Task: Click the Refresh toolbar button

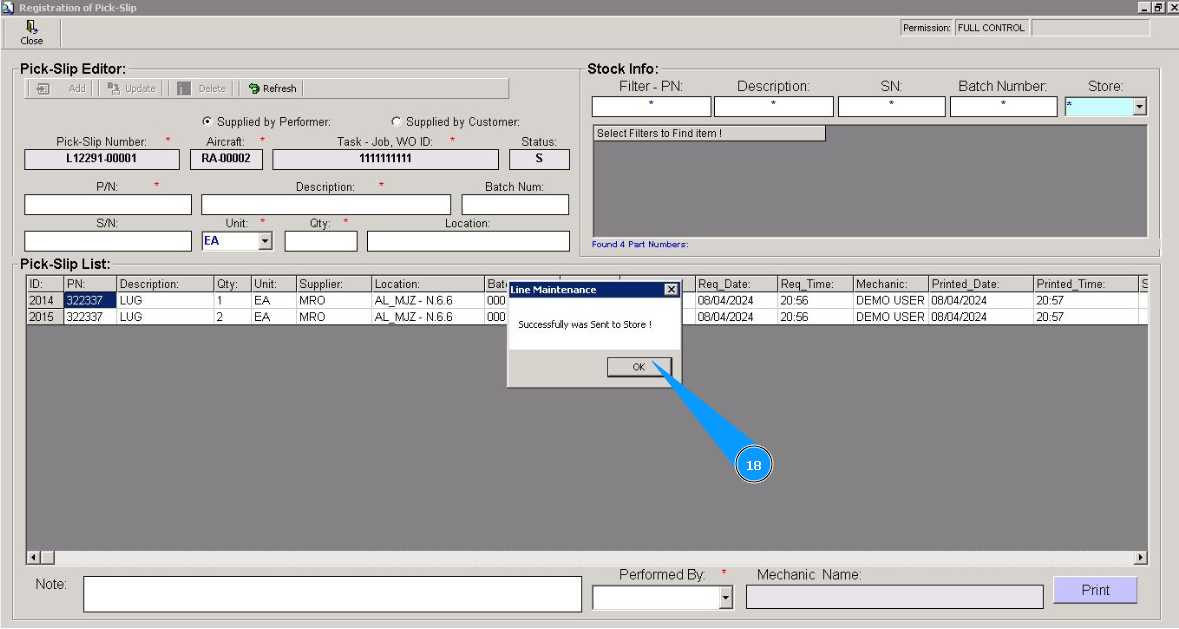Action: [x=272, y=89]
